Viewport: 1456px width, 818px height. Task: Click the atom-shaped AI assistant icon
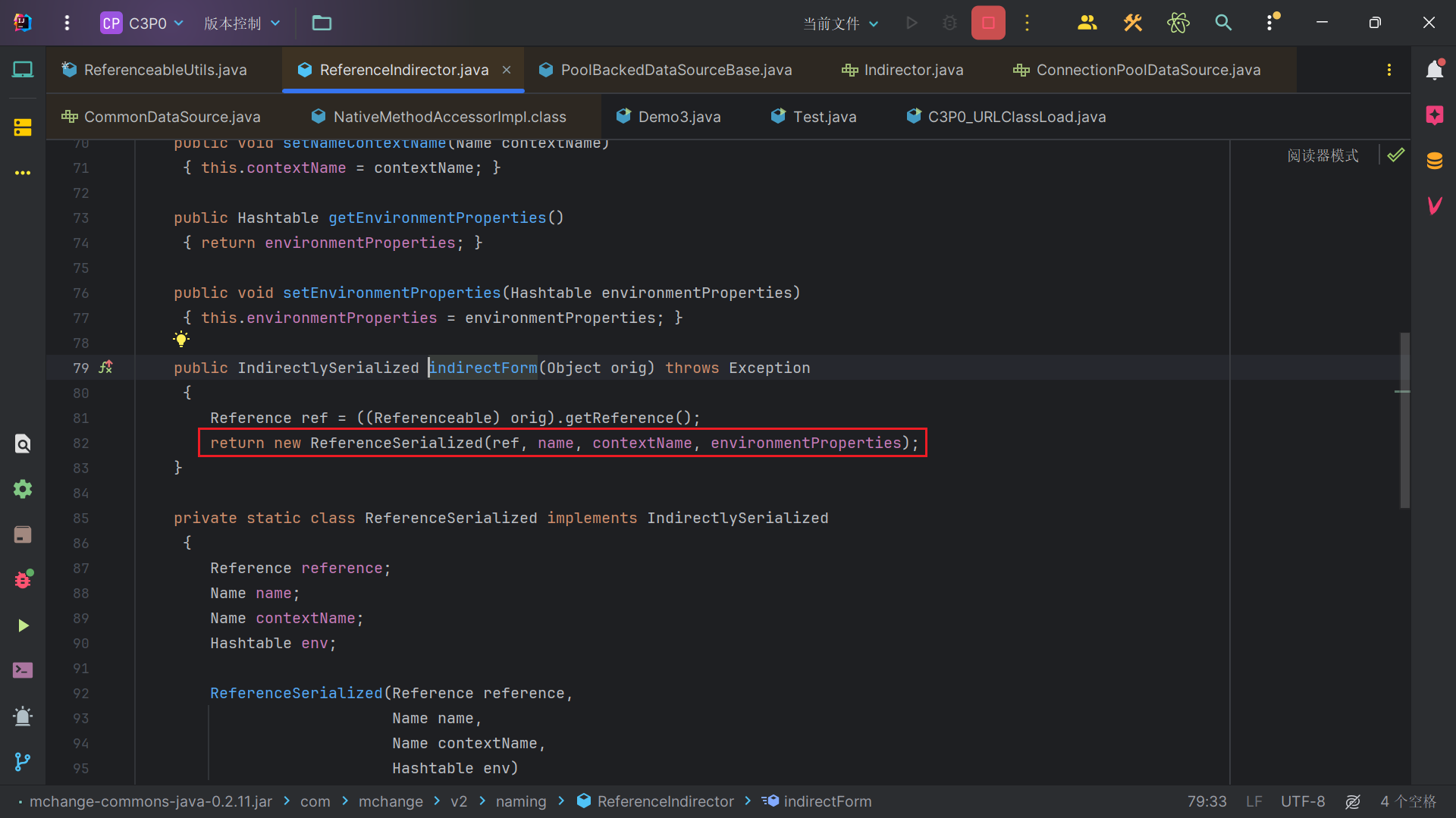(x=1178, y=24)
